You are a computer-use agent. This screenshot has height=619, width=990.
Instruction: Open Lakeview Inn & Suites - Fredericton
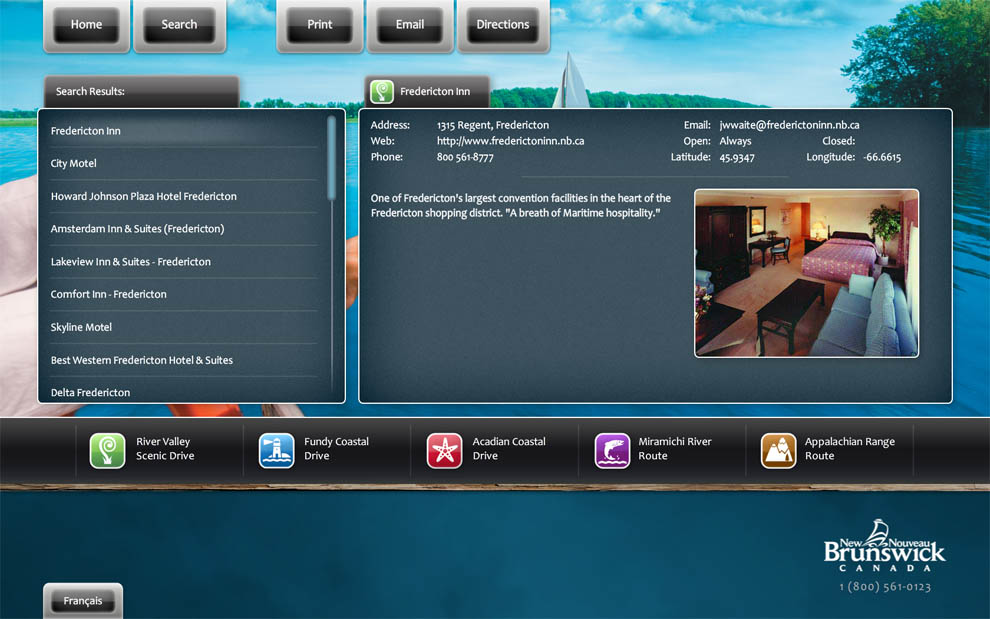click(183, 261)
